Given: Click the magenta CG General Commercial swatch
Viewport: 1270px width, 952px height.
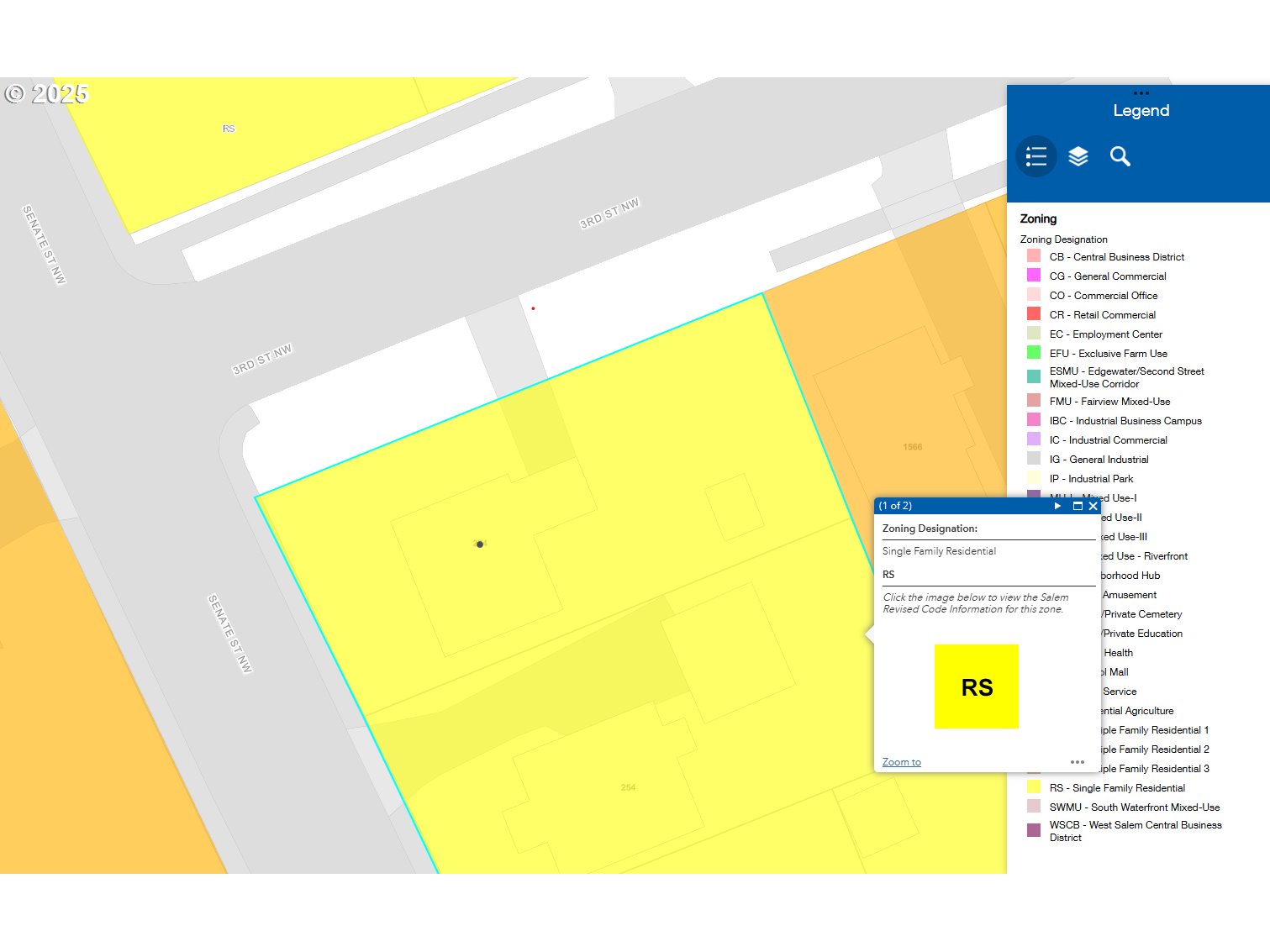Looking at the screenshot, I should [x=1034, y=276].
